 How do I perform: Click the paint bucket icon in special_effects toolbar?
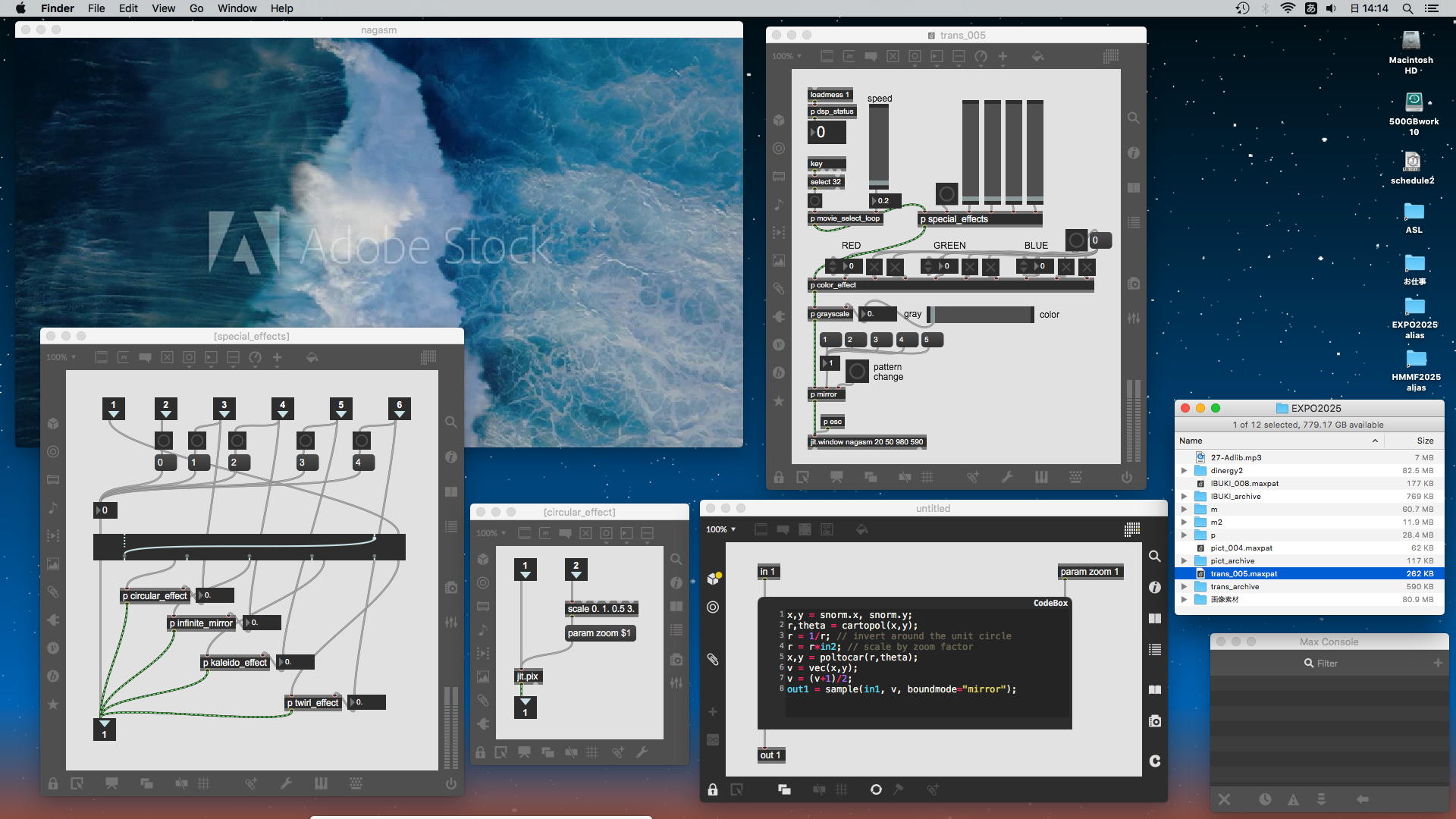click(312, 357)
